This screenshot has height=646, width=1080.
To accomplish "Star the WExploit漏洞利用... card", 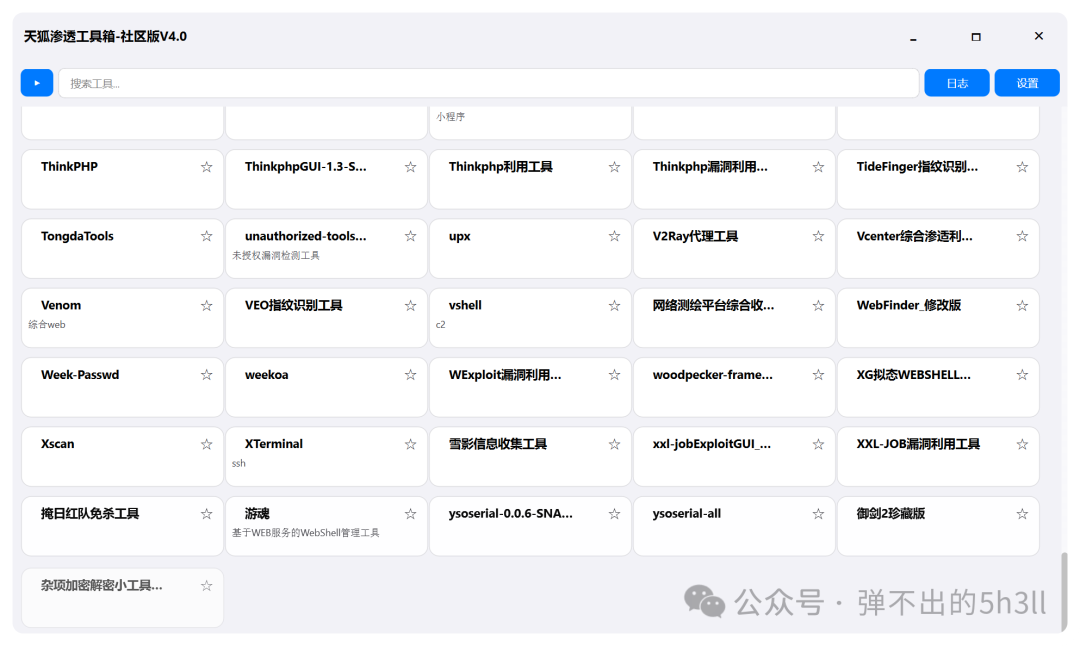I will 614,375.
